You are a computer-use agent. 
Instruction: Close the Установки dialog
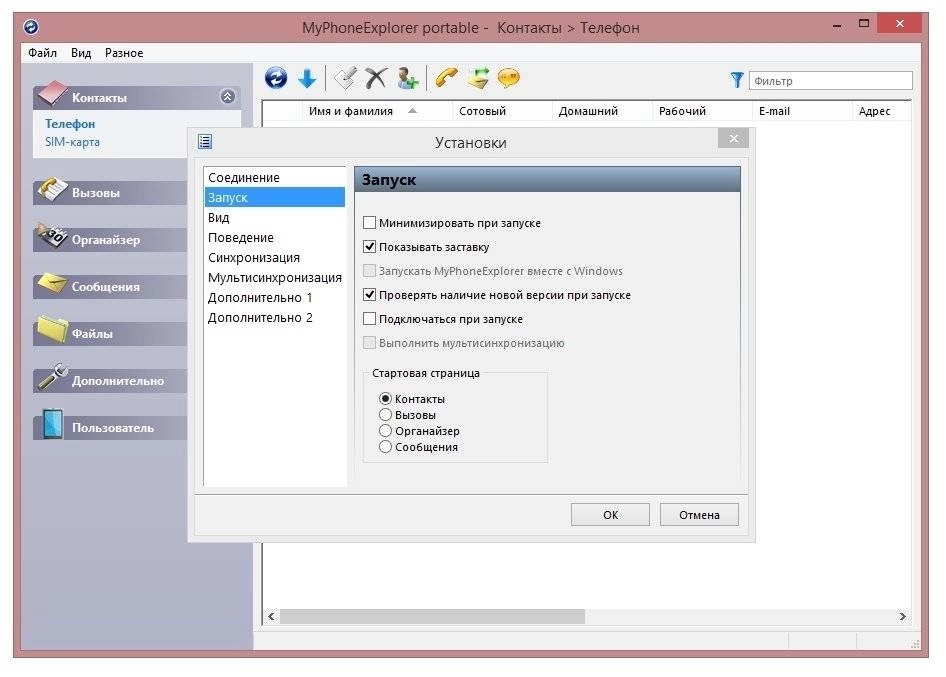click(734, 139)
